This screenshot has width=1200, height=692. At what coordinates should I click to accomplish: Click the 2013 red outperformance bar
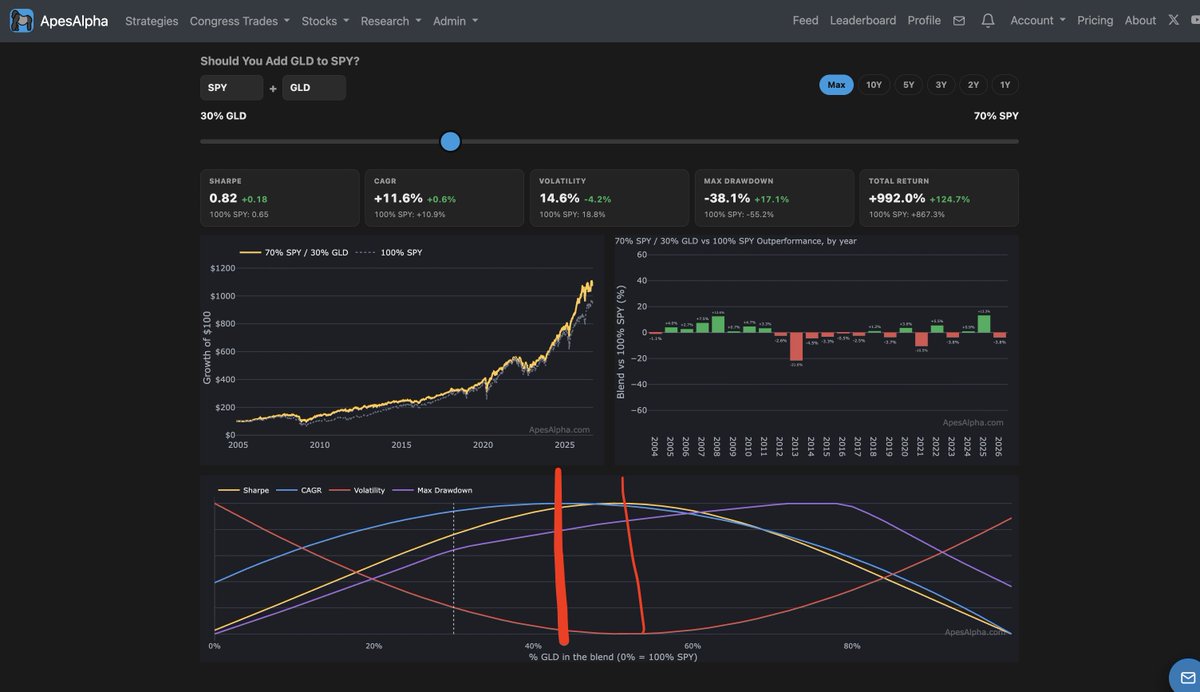796,346
